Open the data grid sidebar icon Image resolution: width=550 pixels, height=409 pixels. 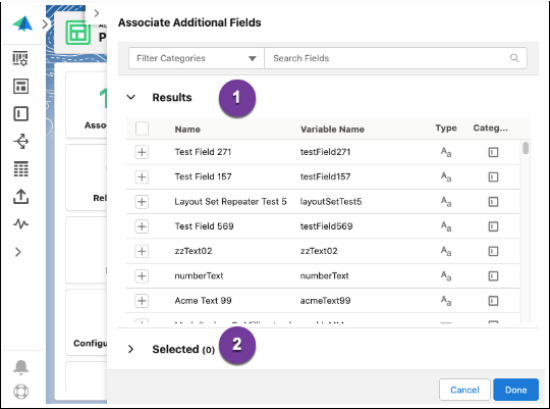[21, 169]
